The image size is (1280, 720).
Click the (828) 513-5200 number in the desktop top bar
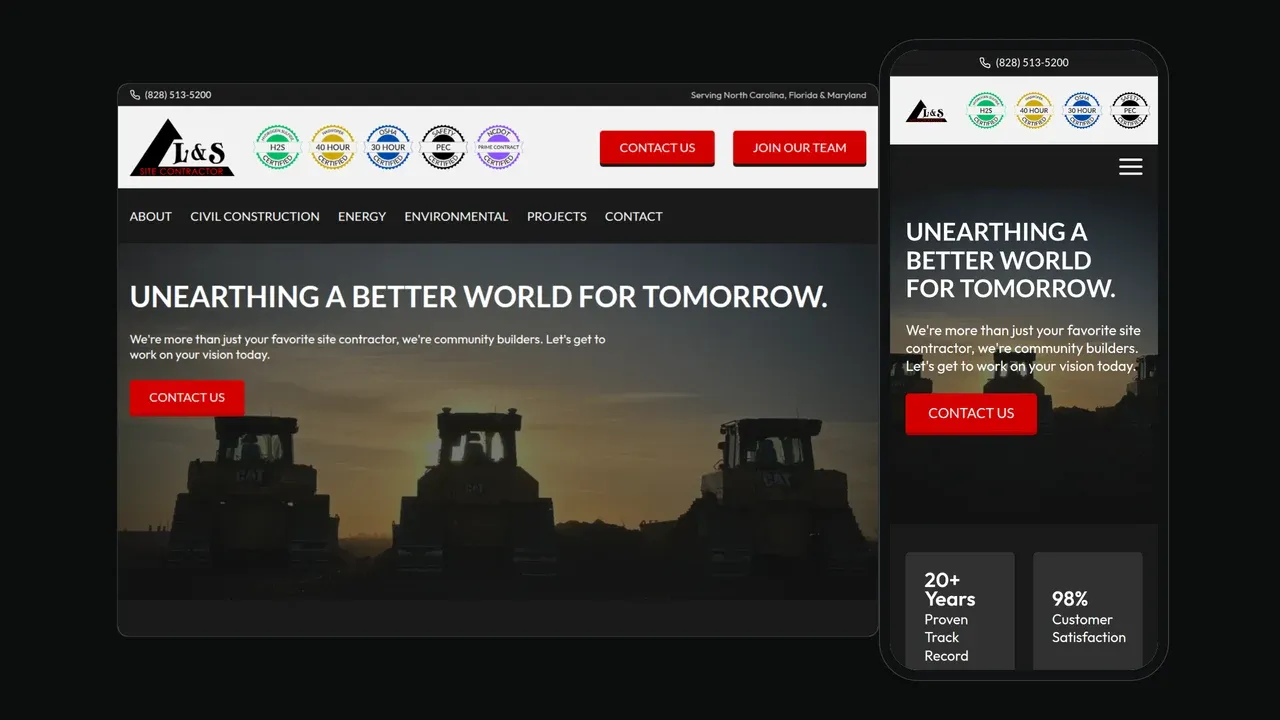[178, 95]
